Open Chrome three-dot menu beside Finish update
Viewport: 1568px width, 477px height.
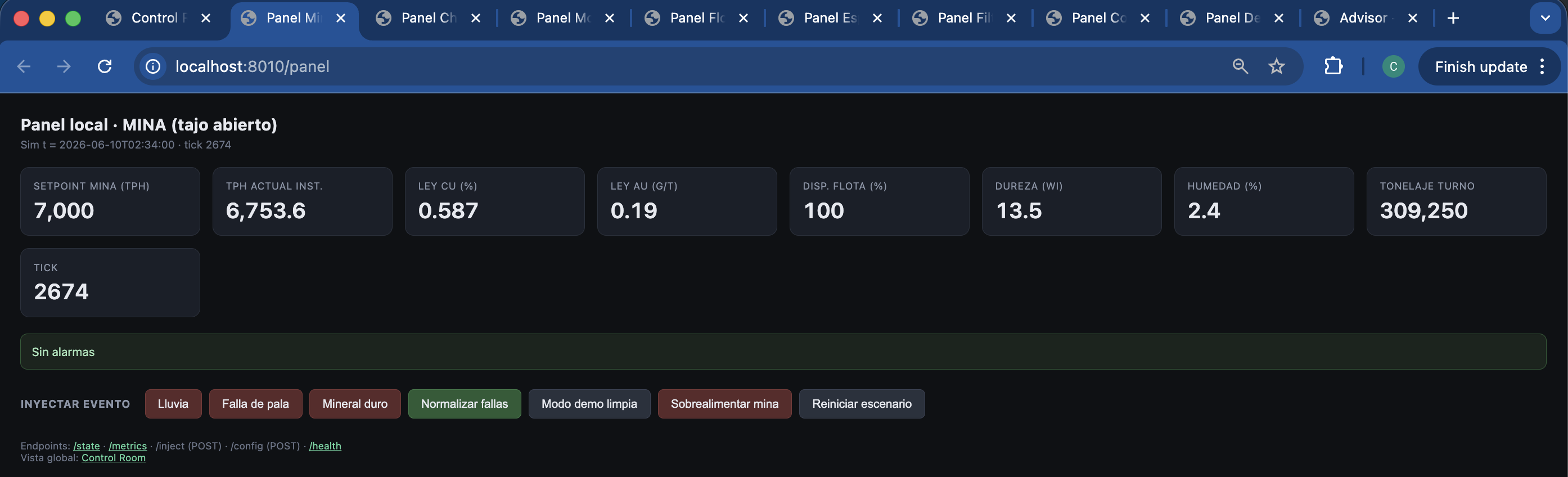point(1543,66)
